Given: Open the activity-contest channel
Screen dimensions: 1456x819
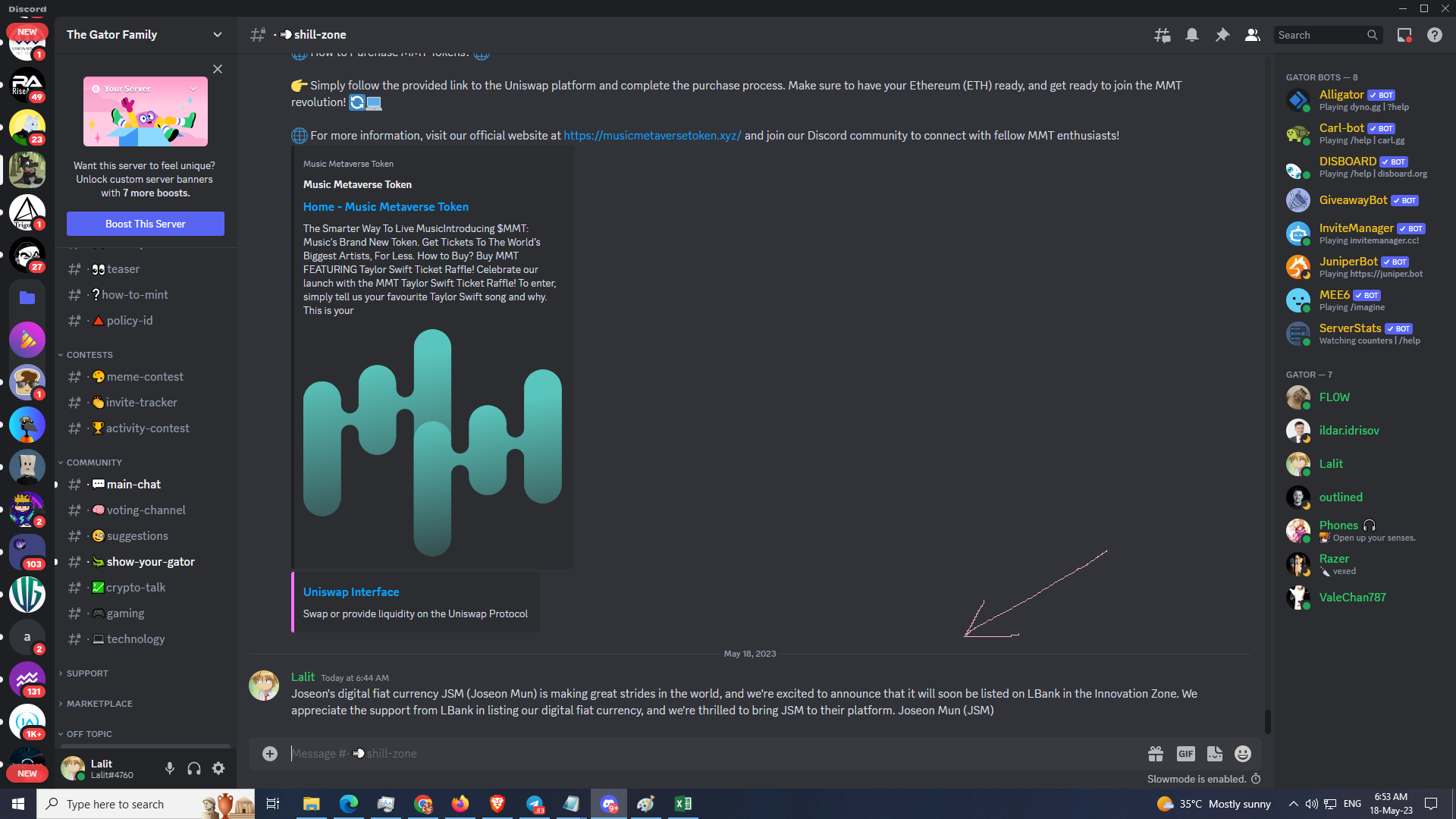Looking at the screenshot, I should coord(146,428).
